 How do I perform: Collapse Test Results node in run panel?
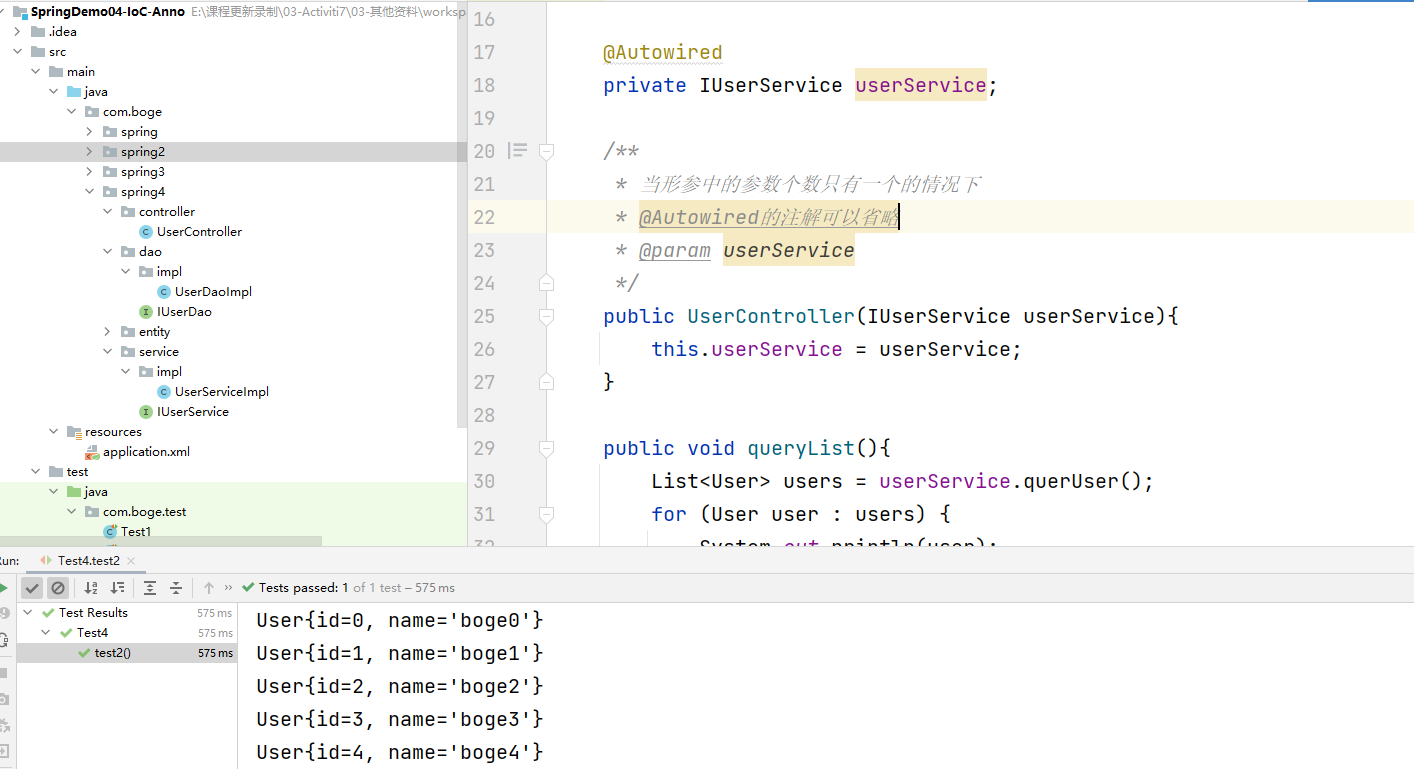coord(28,613)
